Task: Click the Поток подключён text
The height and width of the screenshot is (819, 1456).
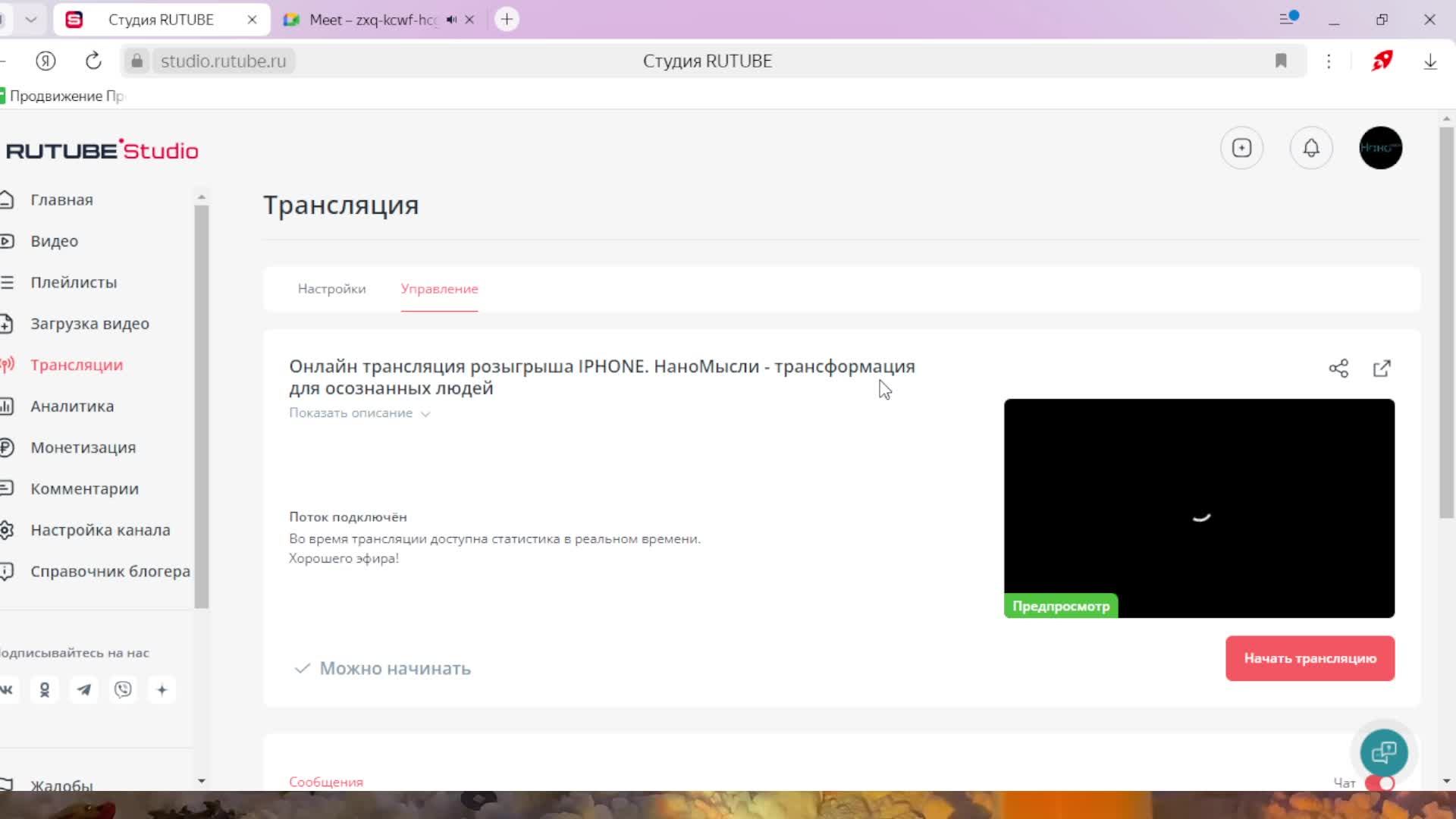Action: tap(348, 517)
